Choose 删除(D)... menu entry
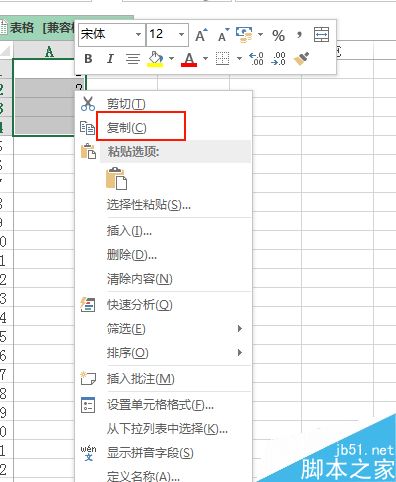 [132, 255]
